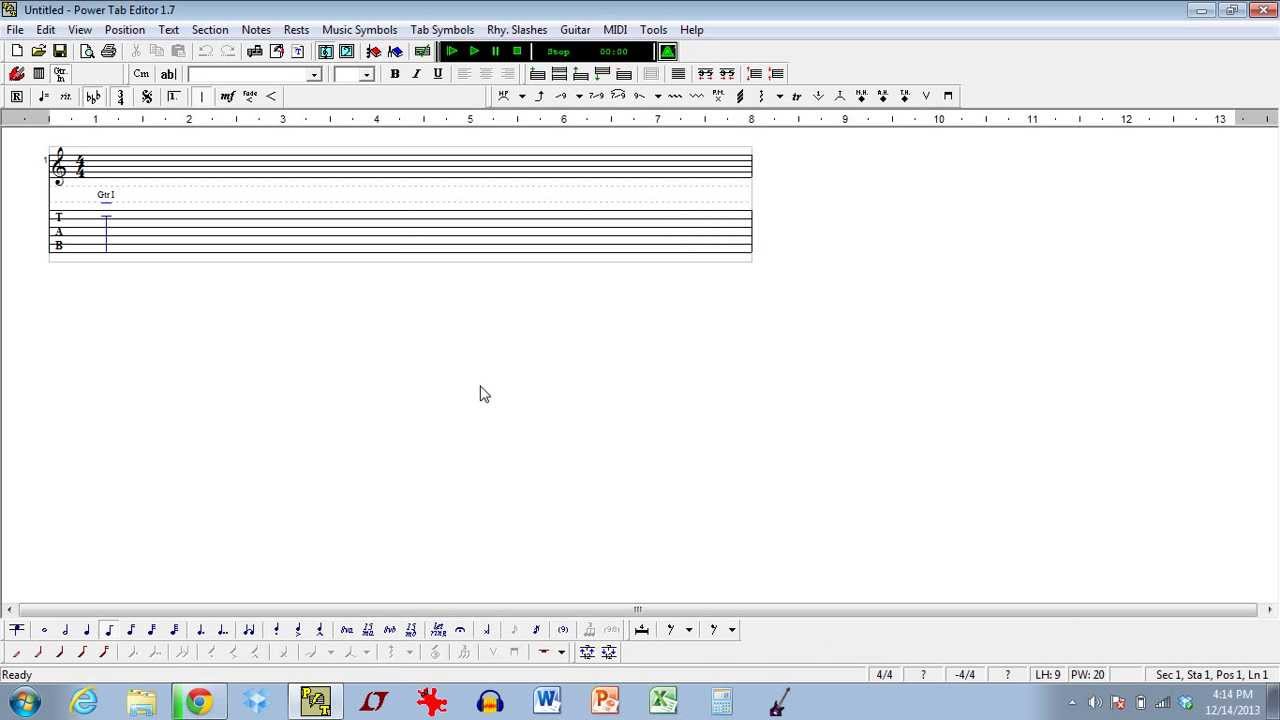Insert a rehearsal sign R
This screenshot has width=1280, height=720.
17,96
